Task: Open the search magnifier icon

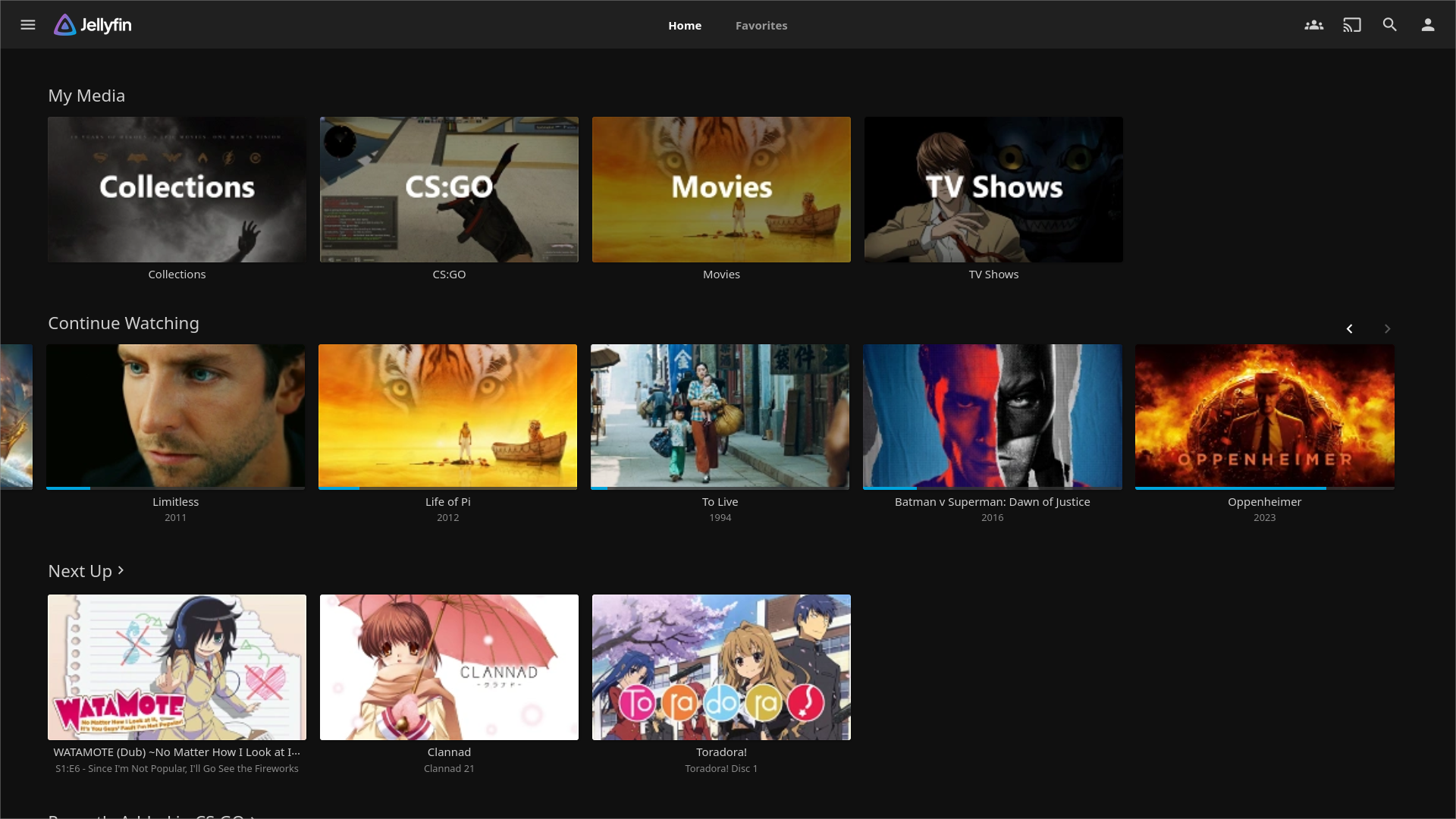Action: pyautogui.click(x=1389, y=25)
